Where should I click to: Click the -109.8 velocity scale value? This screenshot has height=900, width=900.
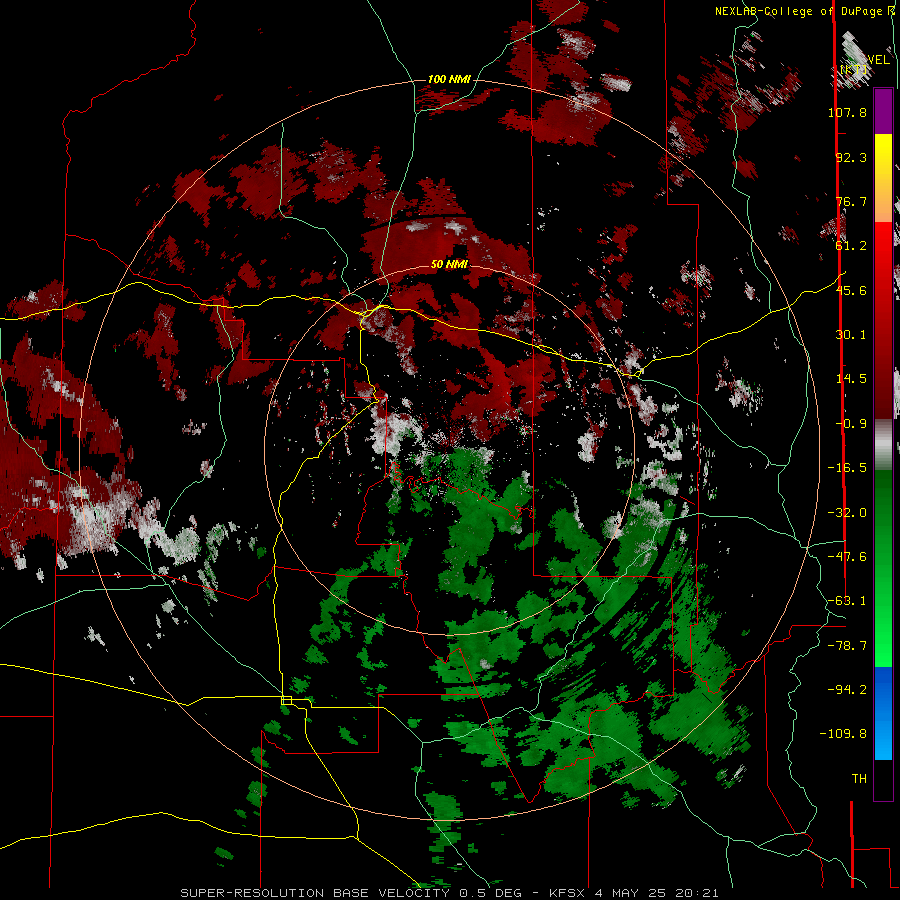(843, 734)
